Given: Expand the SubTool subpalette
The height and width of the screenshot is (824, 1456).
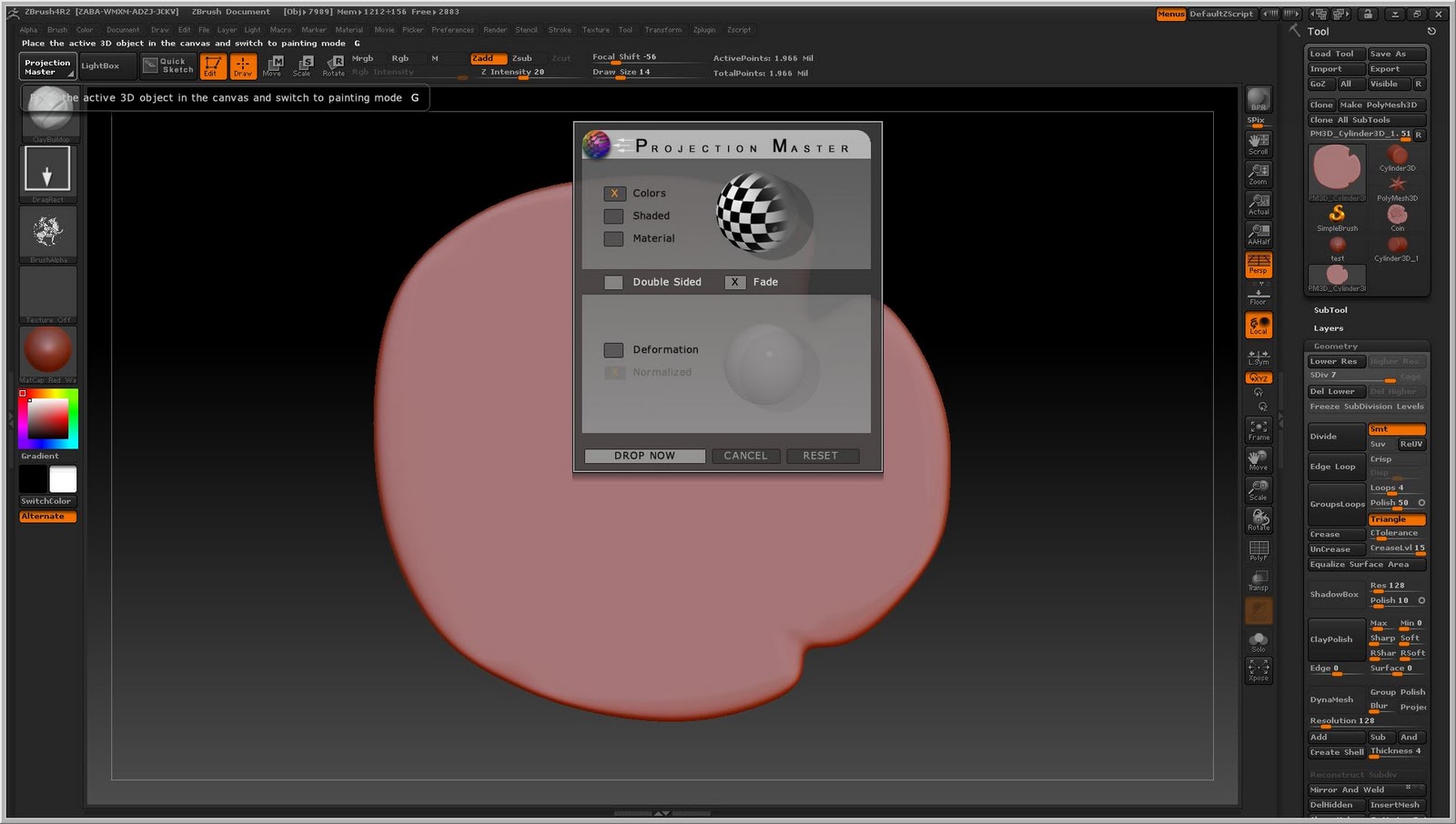Looking at the screenshot, I should point(1330,310).
